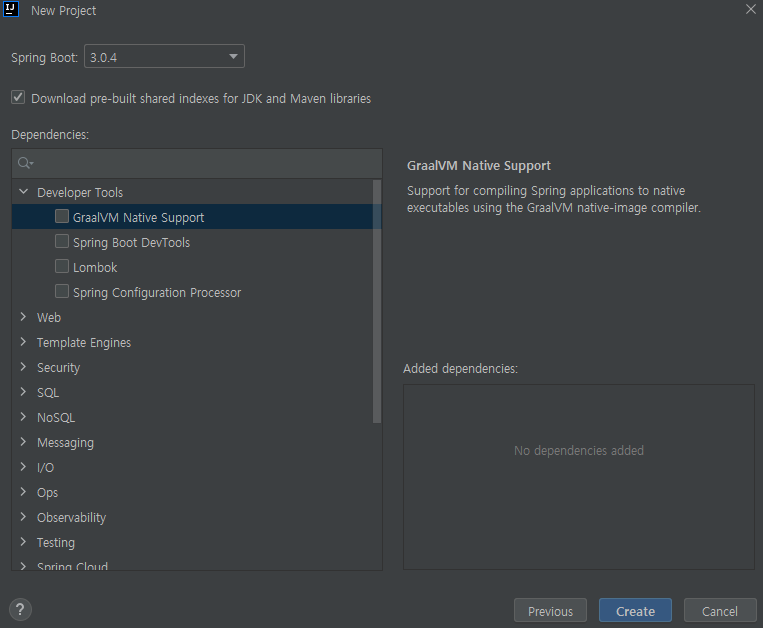Click the Create button
763x628 pixels.
[636, 610]
